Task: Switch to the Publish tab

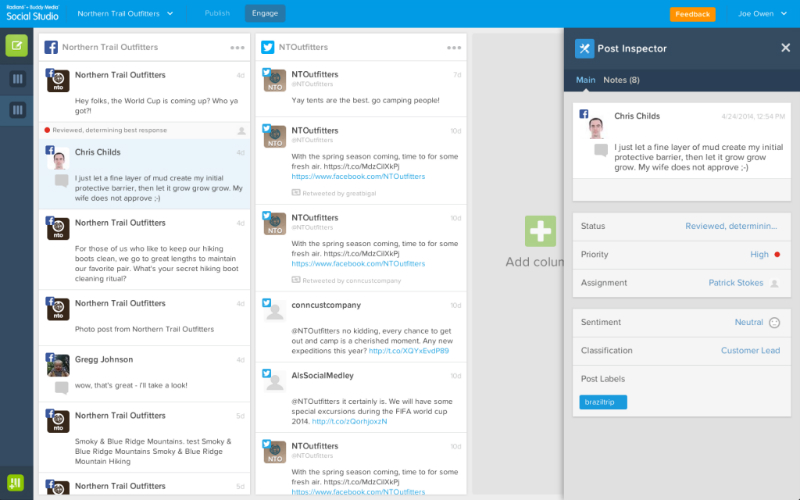Action: [x=217, y=13]
